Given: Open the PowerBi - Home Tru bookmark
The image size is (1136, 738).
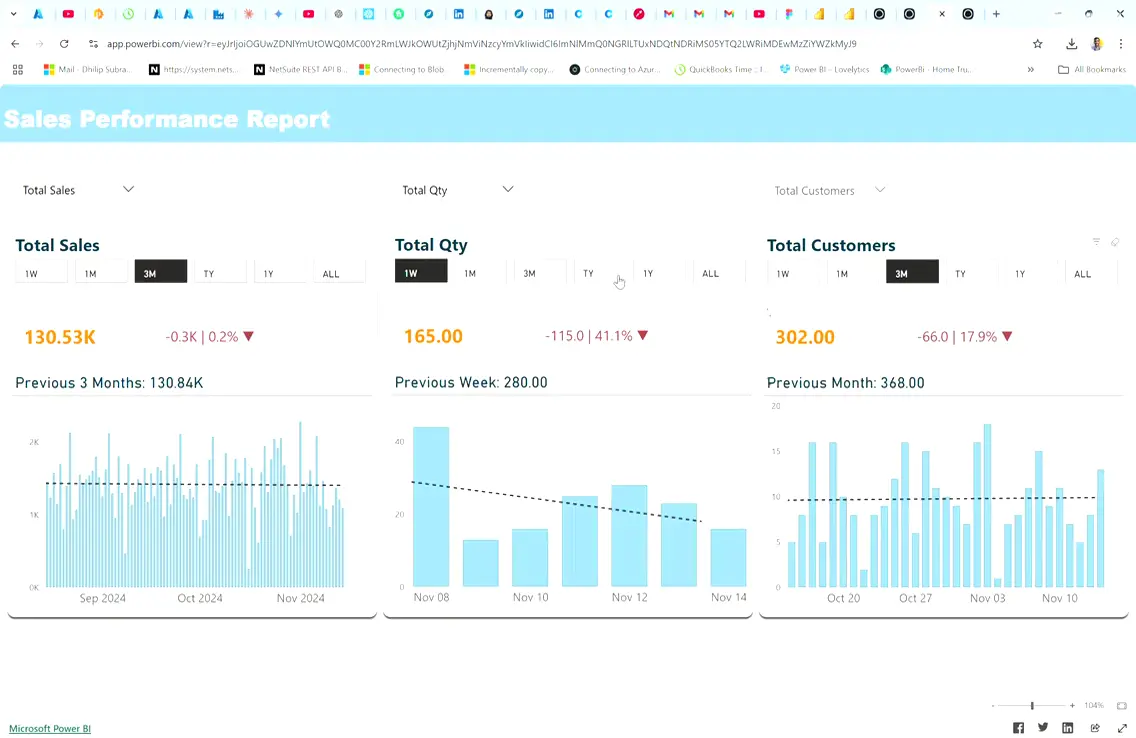Looking at the screenshot, I should click(926, 70).
